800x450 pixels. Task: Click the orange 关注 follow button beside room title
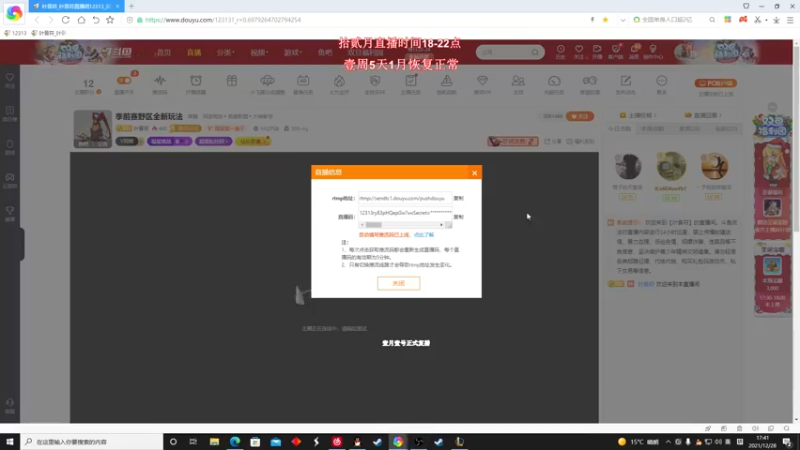580,116
